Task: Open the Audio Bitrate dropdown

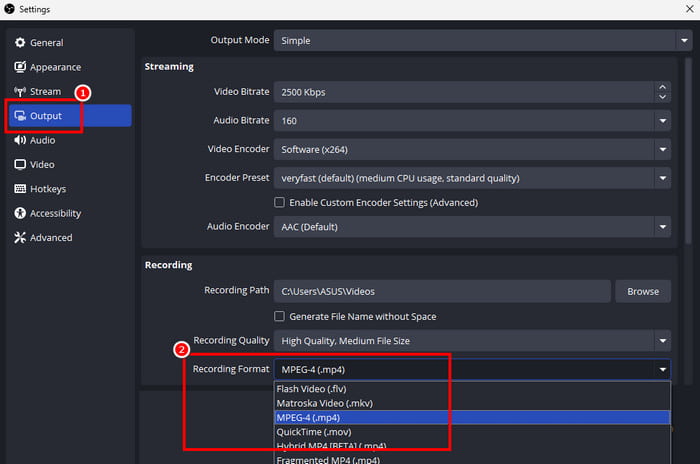Action: tap(470, 121)
